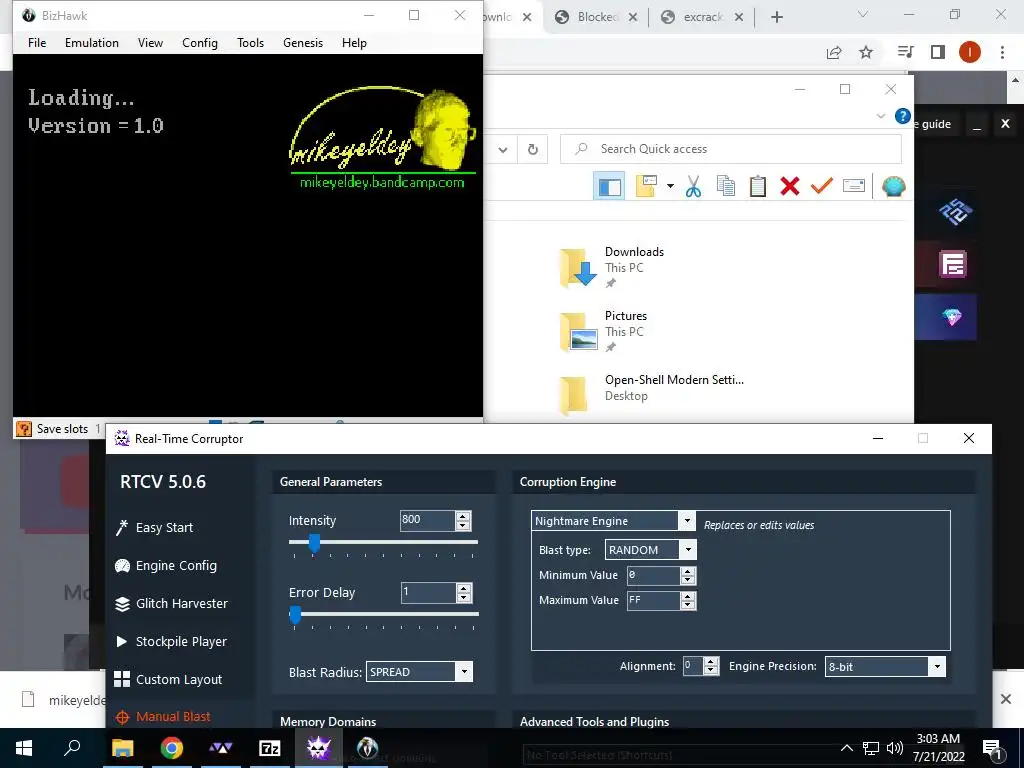
Task: Click the Paste clipboard icon in Explorer
Action: 758,186
